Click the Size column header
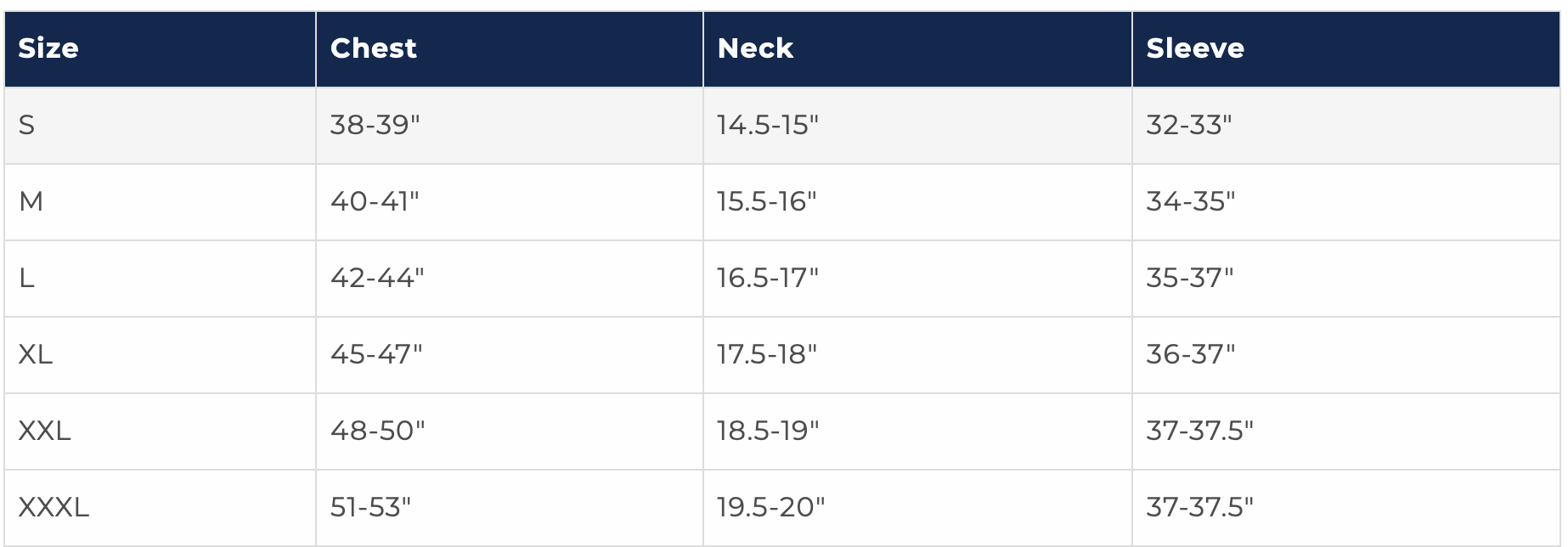Viewport: 1568px width, 547px height. (x=48, y=48)
